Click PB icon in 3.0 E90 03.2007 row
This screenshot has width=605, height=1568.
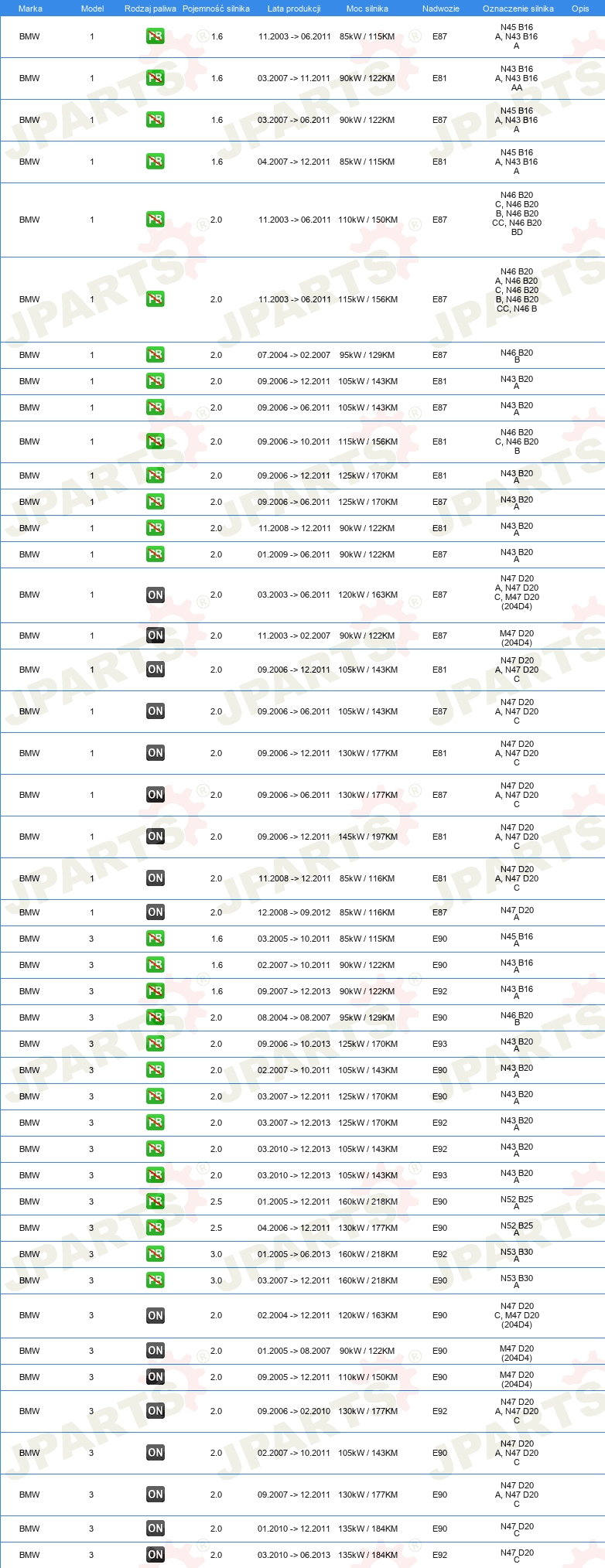[156, 1280]
